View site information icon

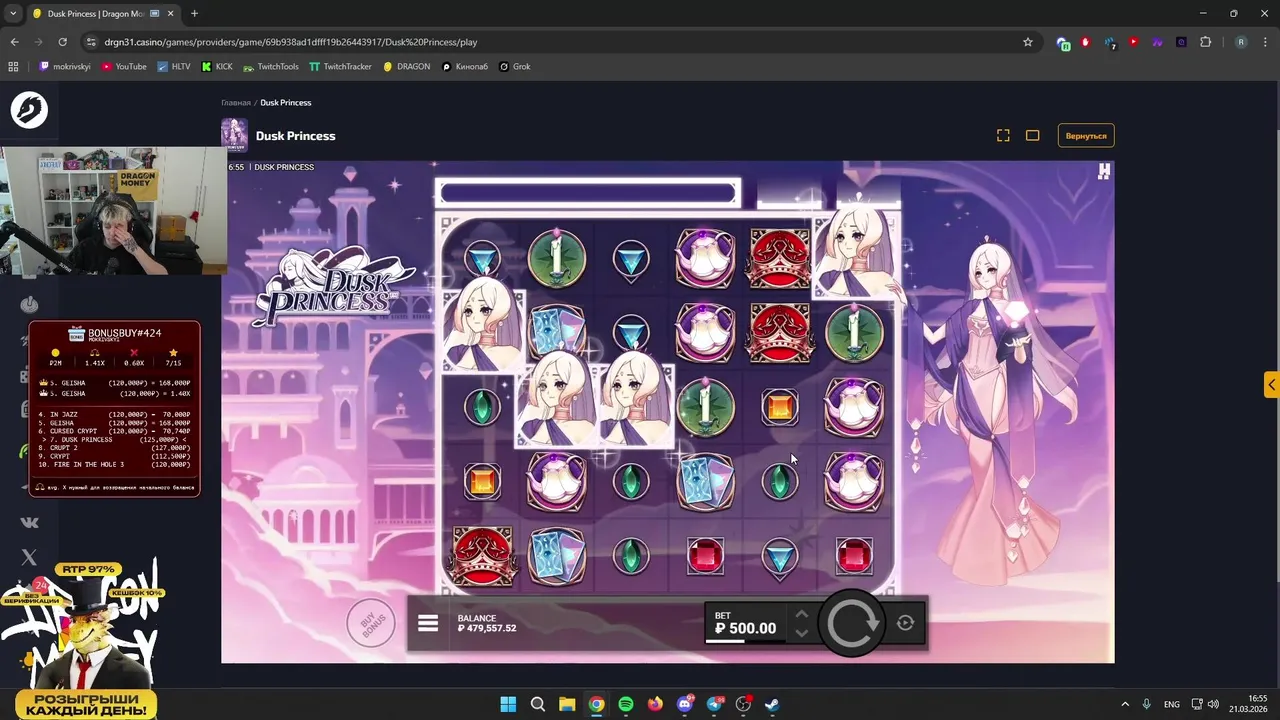91,42
